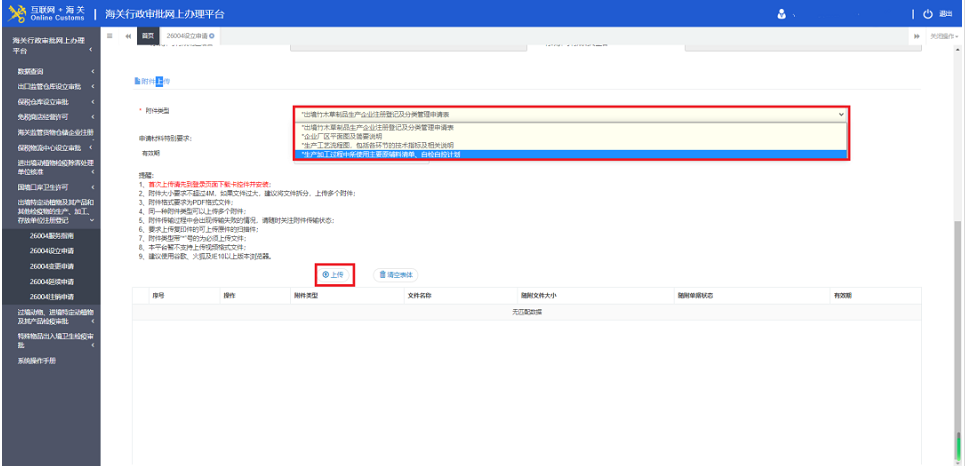Open 系统操作手册 in sidebar
This screenshot has width=965, height=466.
38,360
